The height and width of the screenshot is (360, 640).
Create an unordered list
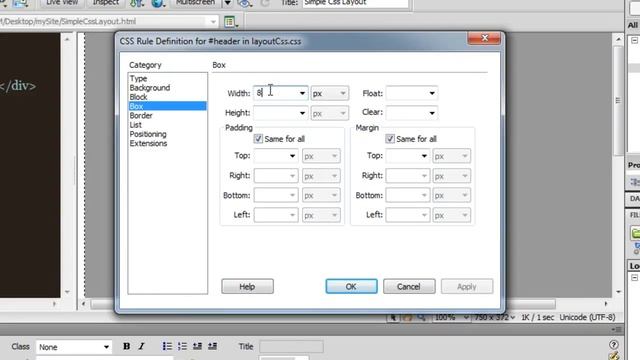coord(167,347)
